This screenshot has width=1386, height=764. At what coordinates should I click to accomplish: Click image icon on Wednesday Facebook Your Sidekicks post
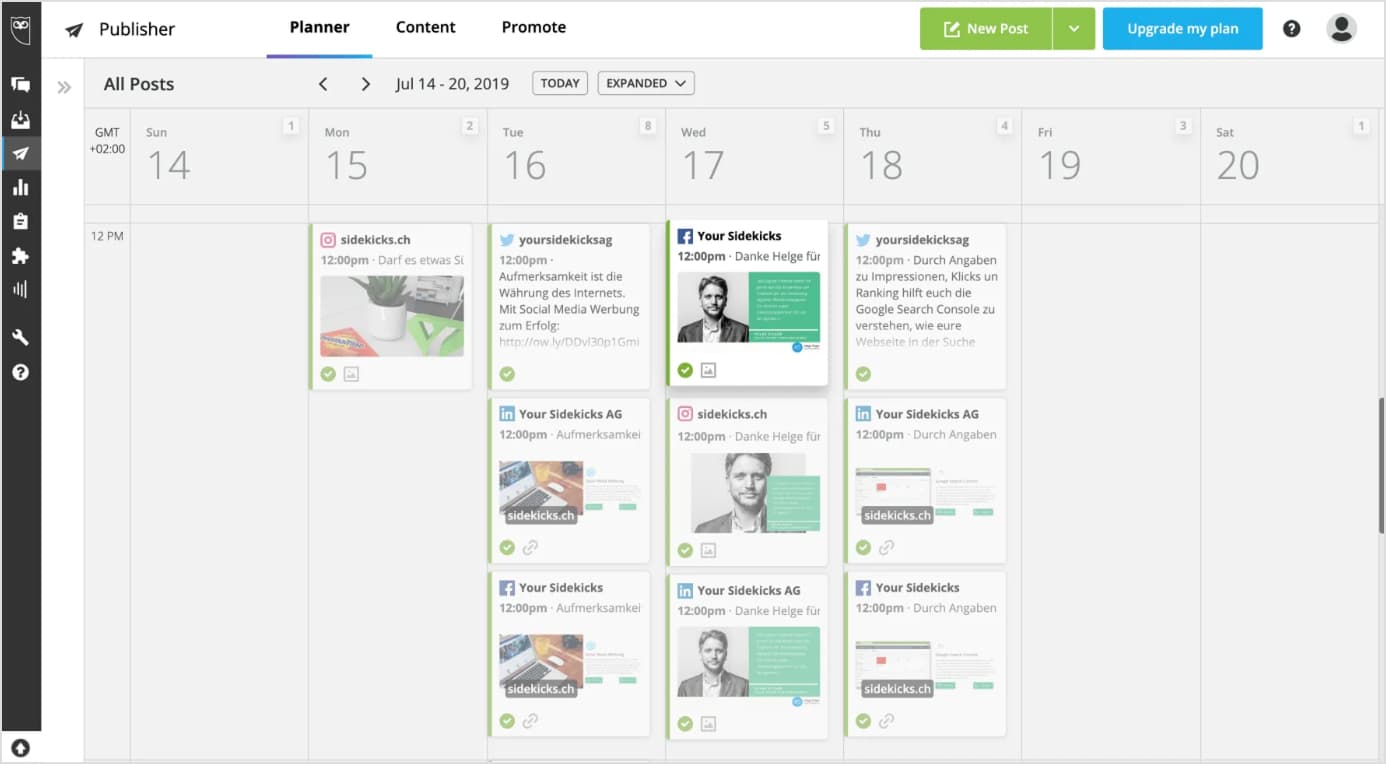(708, 370)
